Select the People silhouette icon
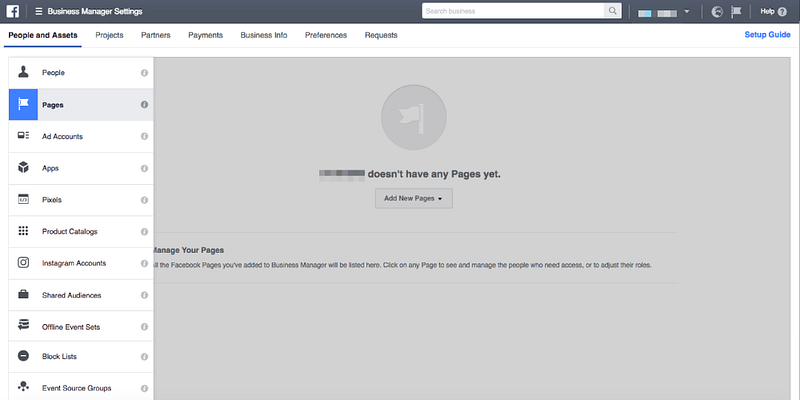The height and width of the screenshot is (400, 800). click(x=23, y=72)
